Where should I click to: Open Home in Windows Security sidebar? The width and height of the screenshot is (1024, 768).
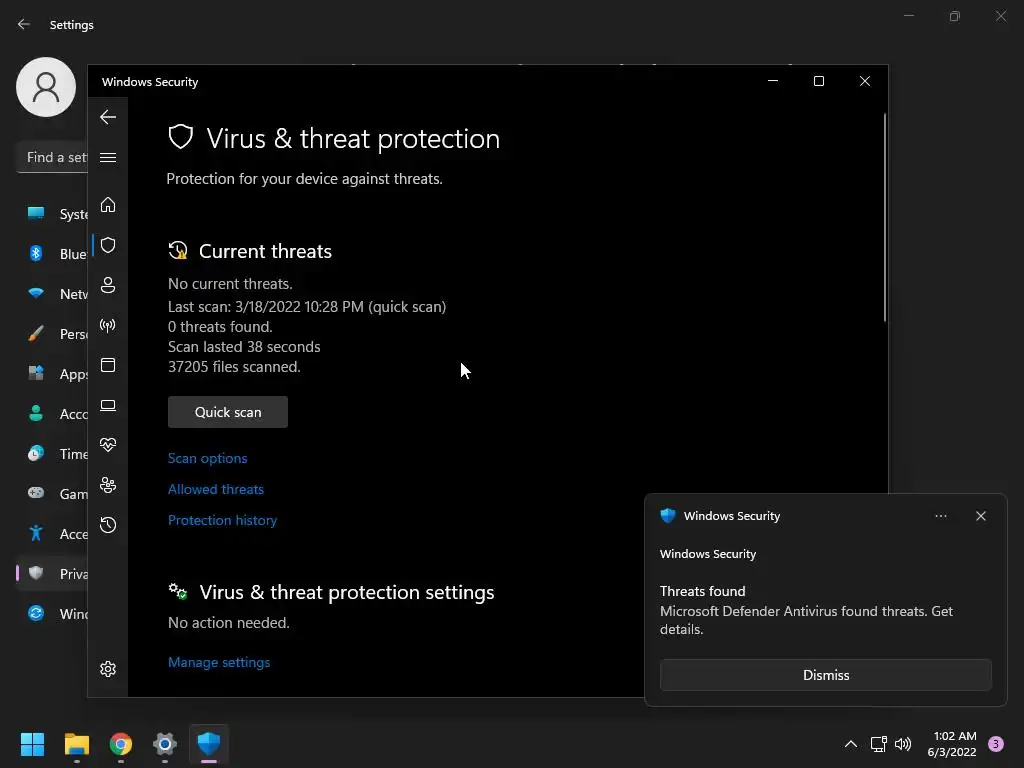point(108,205)
